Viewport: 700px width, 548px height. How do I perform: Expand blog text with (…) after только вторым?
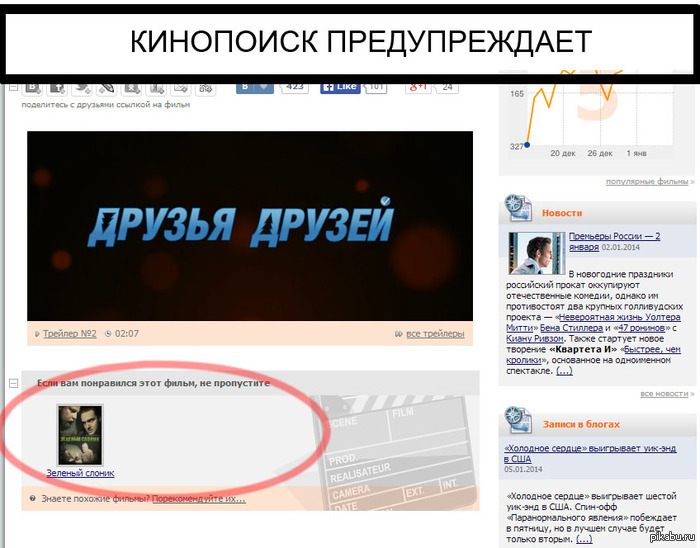click(584, 539)
